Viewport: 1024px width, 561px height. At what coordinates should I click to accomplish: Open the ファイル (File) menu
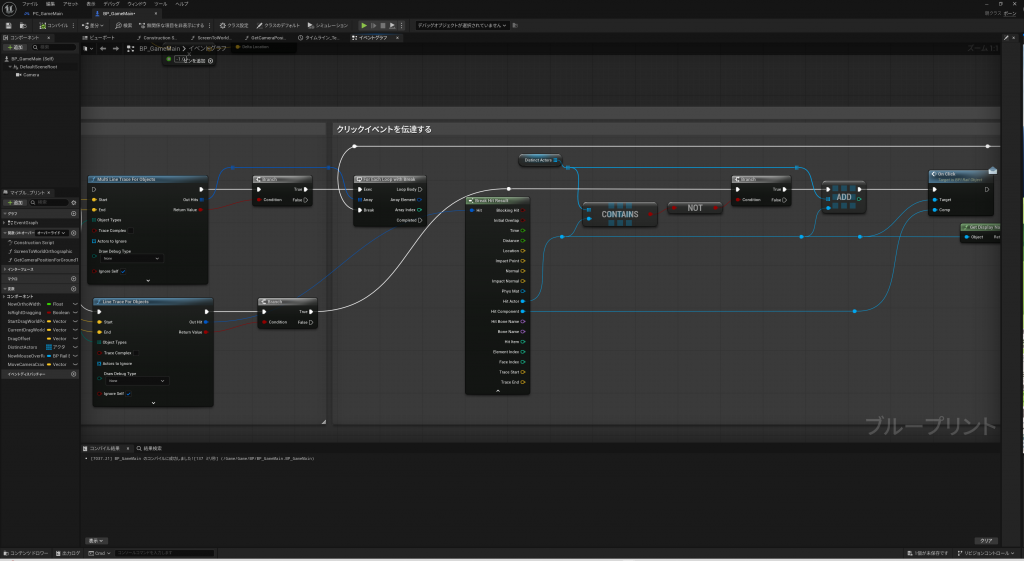(x=30, y=4)
